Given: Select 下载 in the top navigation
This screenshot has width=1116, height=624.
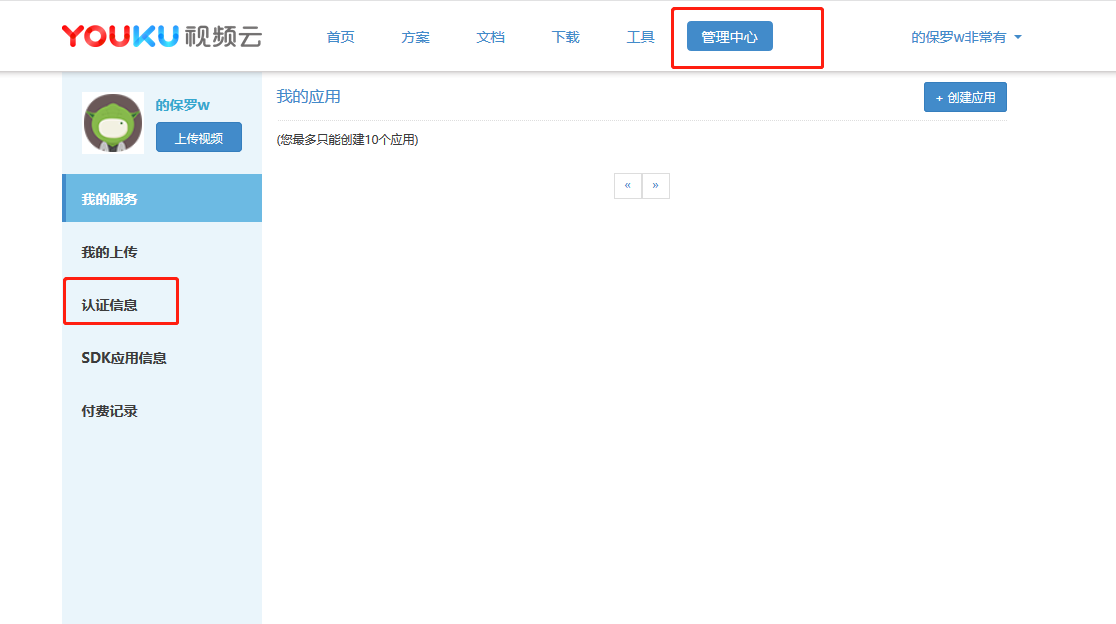Looking at the screenshot, I should coord(565,37).
